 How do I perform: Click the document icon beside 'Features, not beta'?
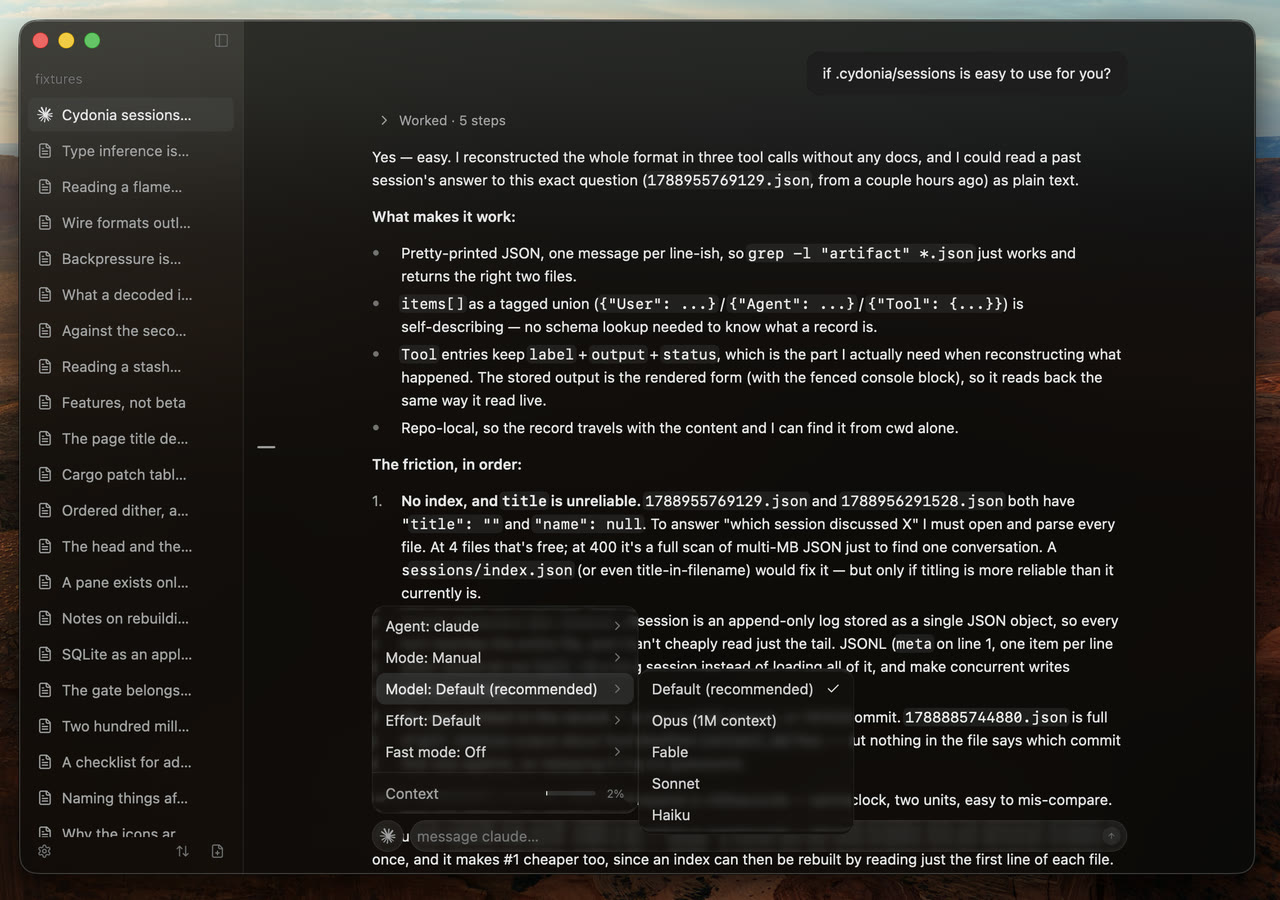point(45,403)
